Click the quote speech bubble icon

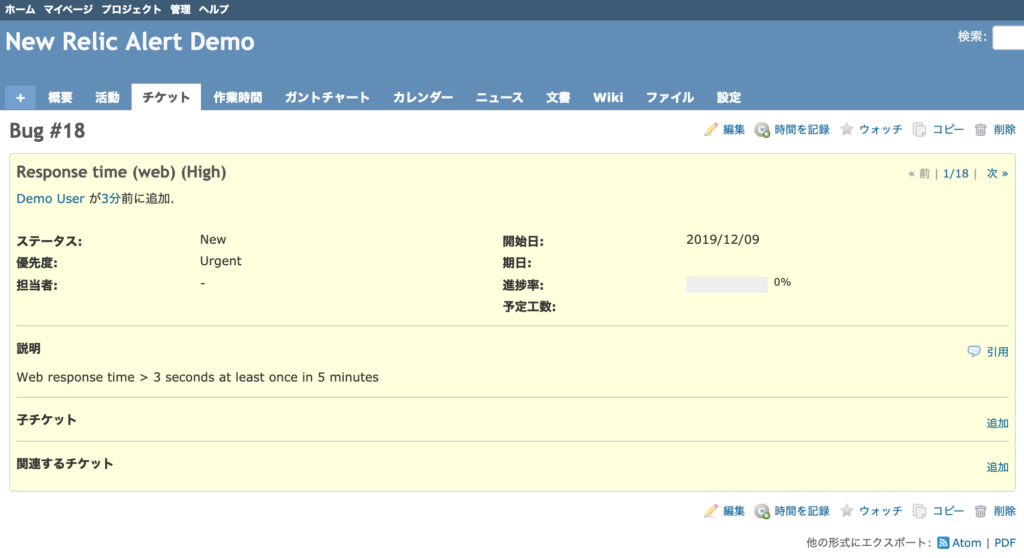[x=974, y=352]
